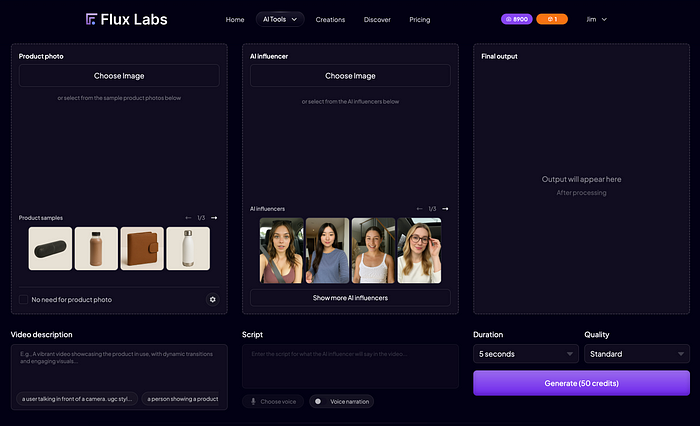
Task: Click Show more AI influencers
Action: pyautogui.click(x=350, y=298)
